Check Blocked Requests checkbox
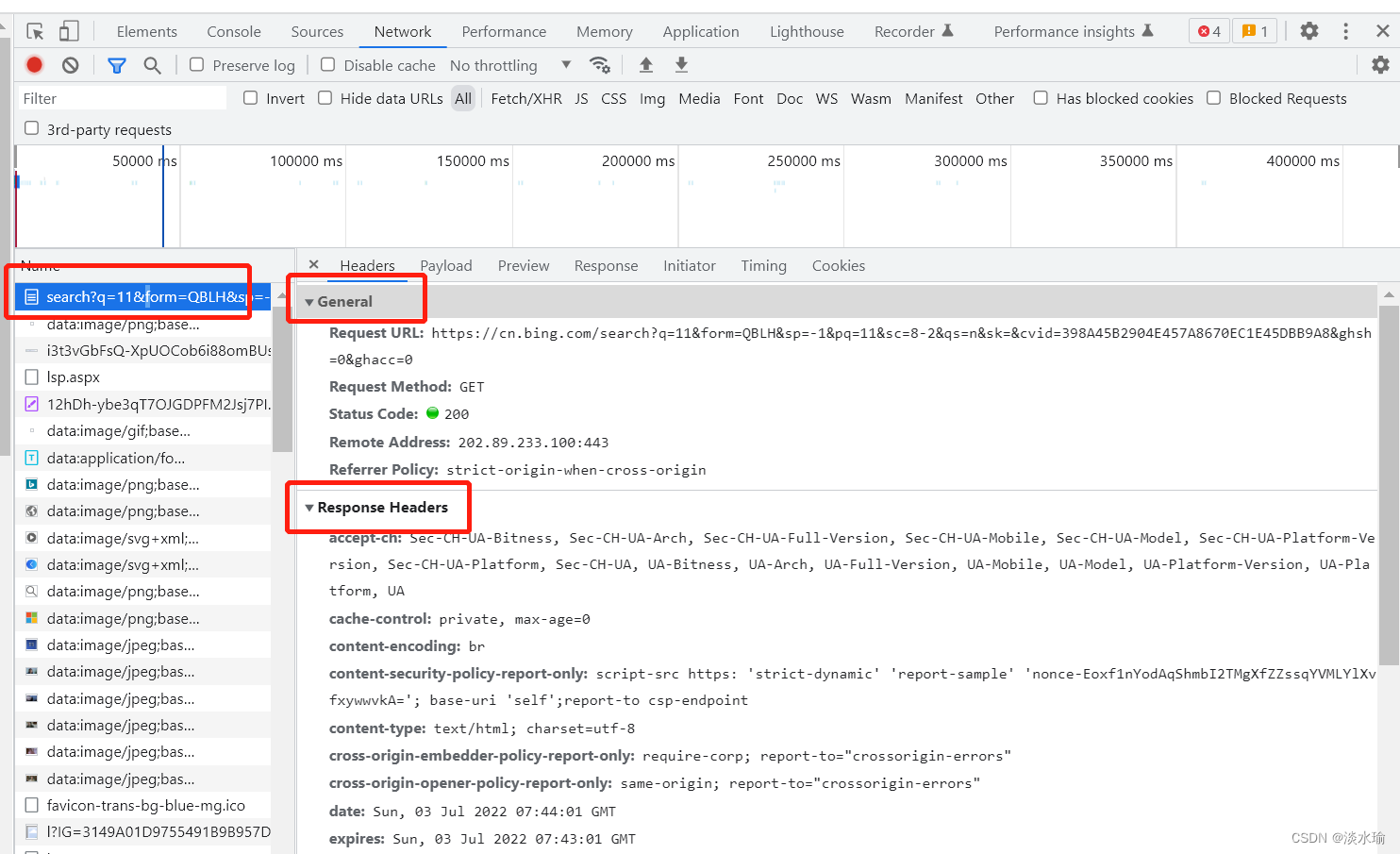Screen dimensions: 1400x854 pyautogui.click(x=1214, y=98)
